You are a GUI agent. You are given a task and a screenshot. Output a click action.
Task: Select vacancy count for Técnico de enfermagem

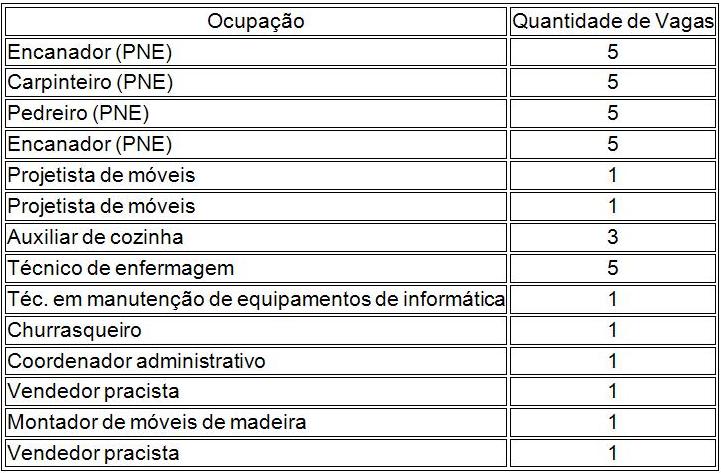[612, 268]
